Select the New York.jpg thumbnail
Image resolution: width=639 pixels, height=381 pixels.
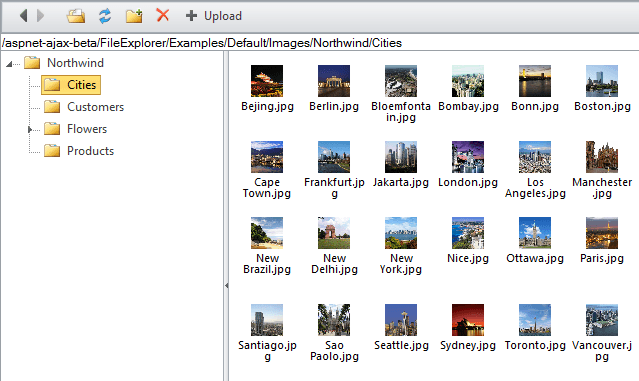[401, 233]
